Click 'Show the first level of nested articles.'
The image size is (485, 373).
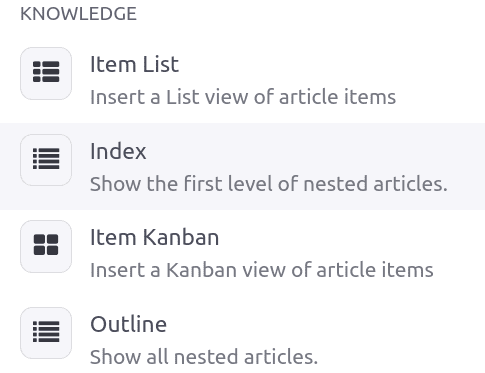tap(269, 184)
